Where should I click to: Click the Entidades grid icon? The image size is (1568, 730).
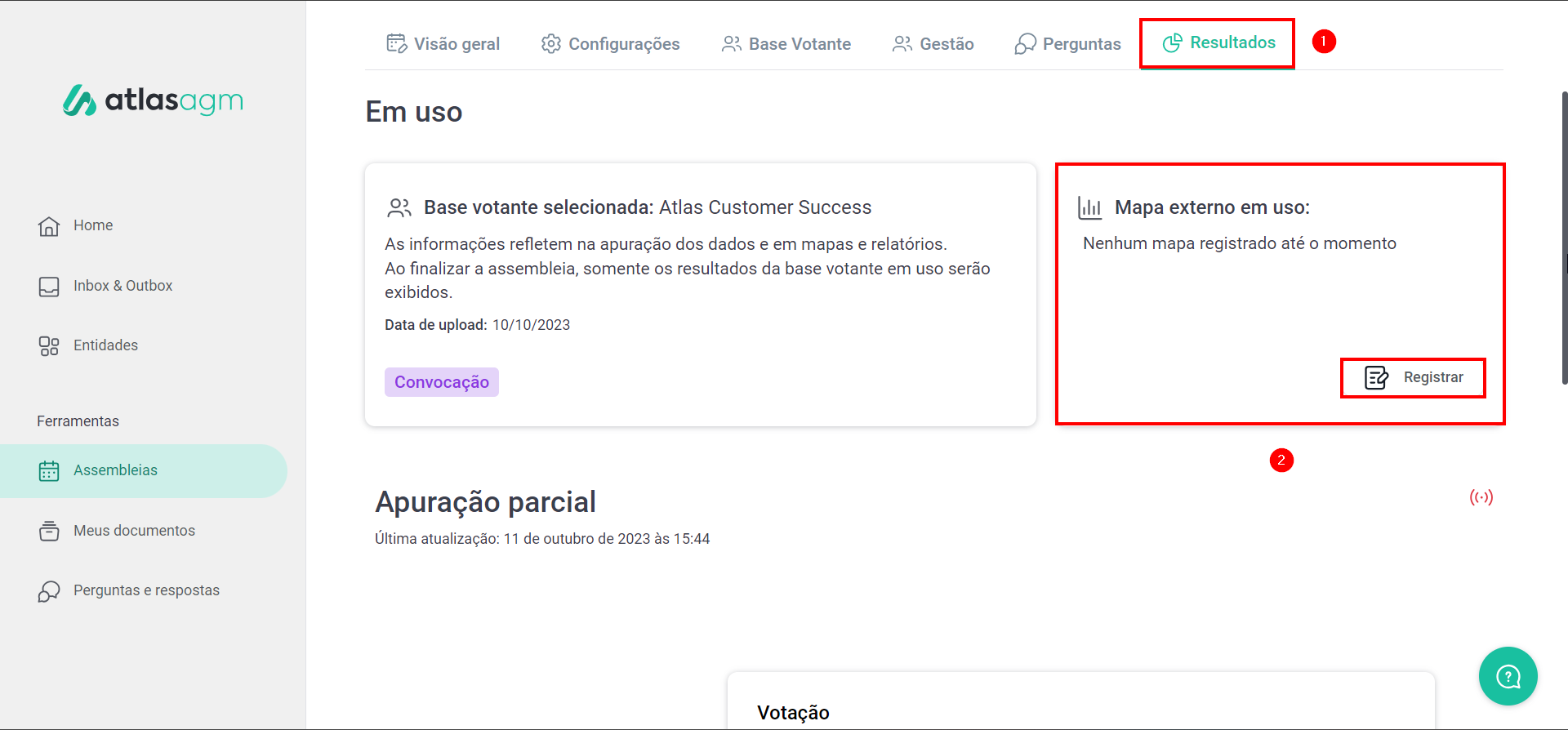click(49, 346)
